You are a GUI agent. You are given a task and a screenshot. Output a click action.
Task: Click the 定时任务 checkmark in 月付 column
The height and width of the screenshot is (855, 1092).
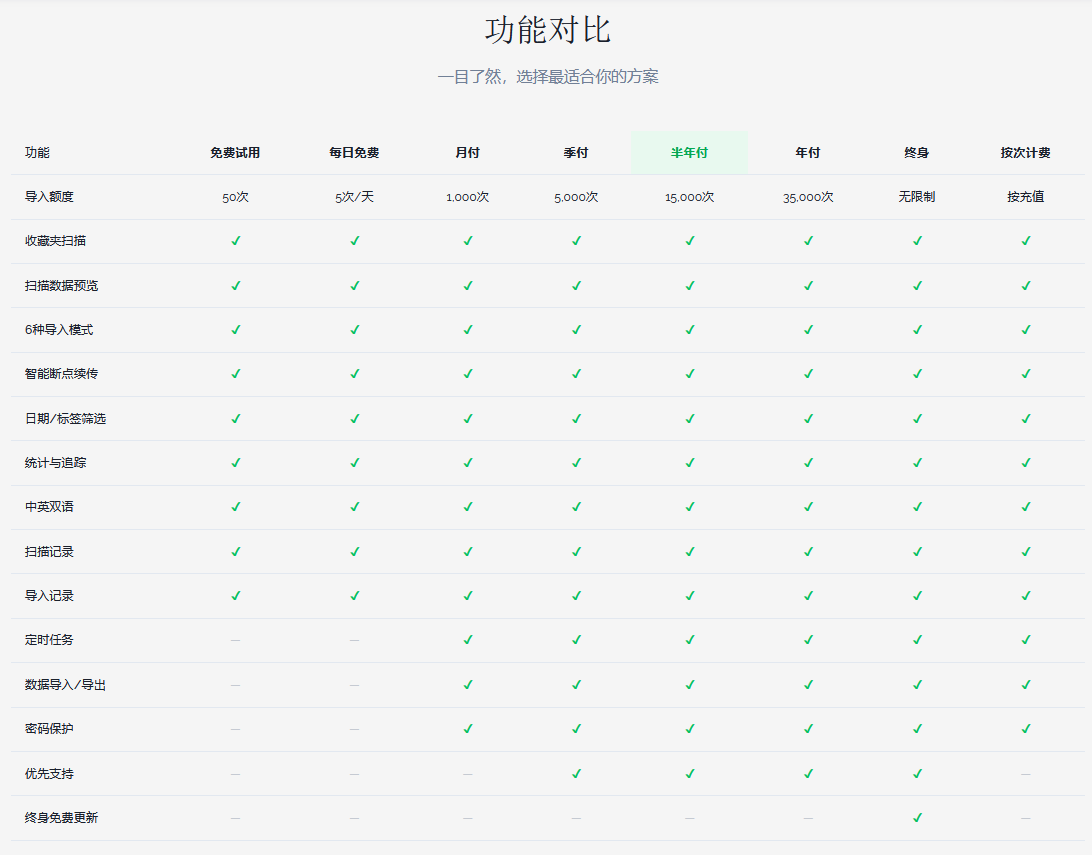[x=468, y=639]
